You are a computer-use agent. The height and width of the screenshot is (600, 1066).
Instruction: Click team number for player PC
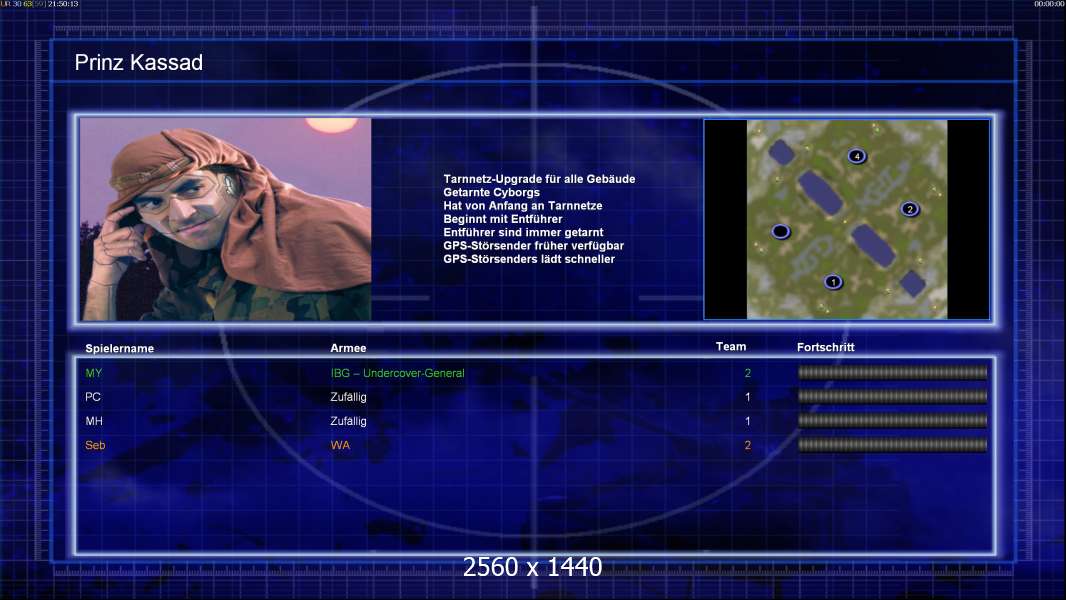tap(748, 397)
